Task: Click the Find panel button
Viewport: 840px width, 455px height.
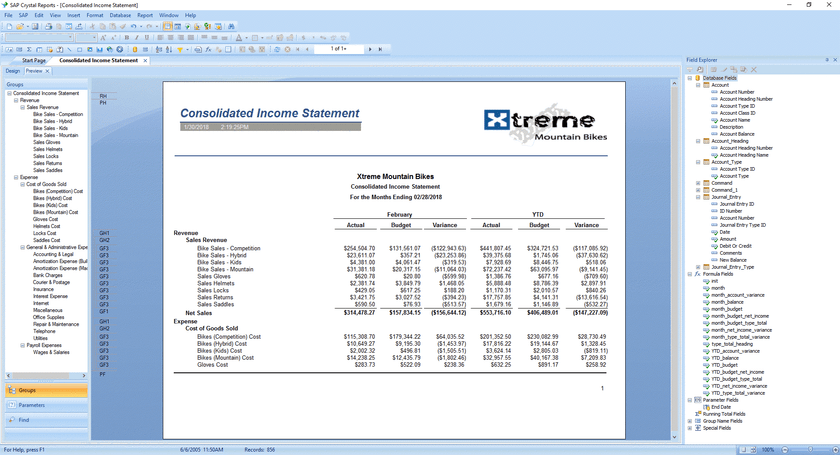Action: tap(47, 420)
